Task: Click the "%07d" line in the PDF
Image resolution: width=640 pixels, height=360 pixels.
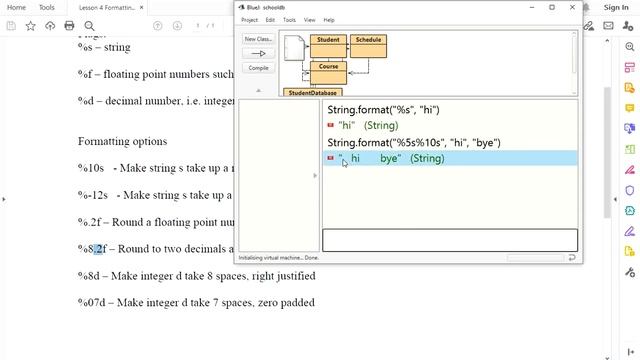Action: coord(196,302)
